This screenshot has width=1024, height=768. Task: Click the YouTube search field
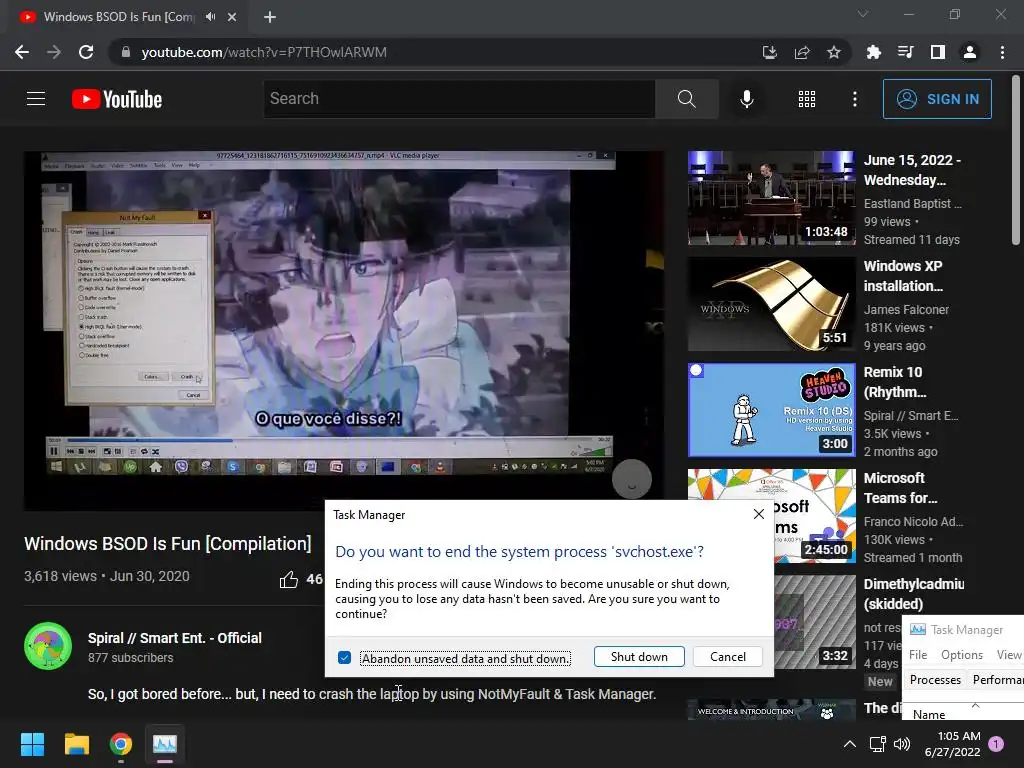[459, 99]
